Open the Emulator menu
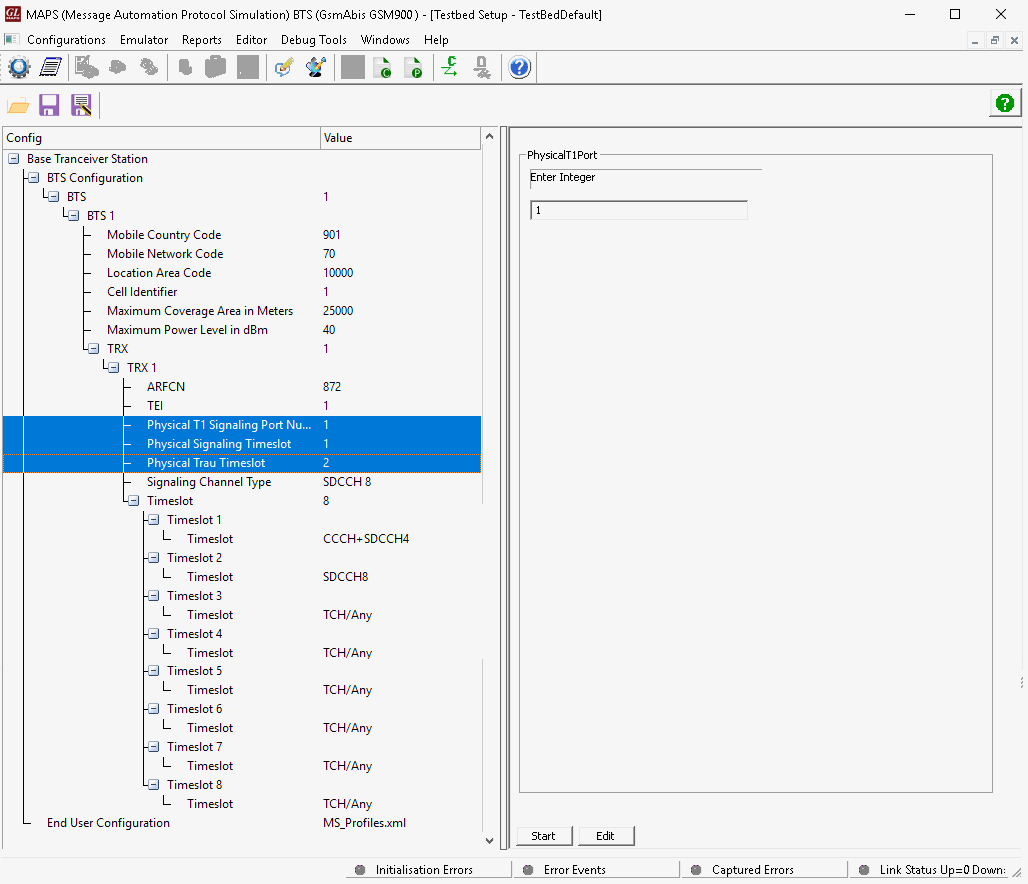Image resolution: width=1028 pixels, height=884 pixels. tap(142, 40)
